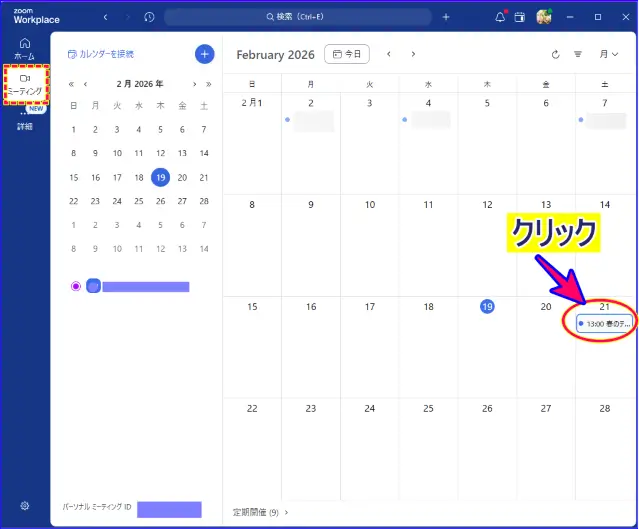
Task: Go to next month in mini calendar
Action: [x=195, y=84]
